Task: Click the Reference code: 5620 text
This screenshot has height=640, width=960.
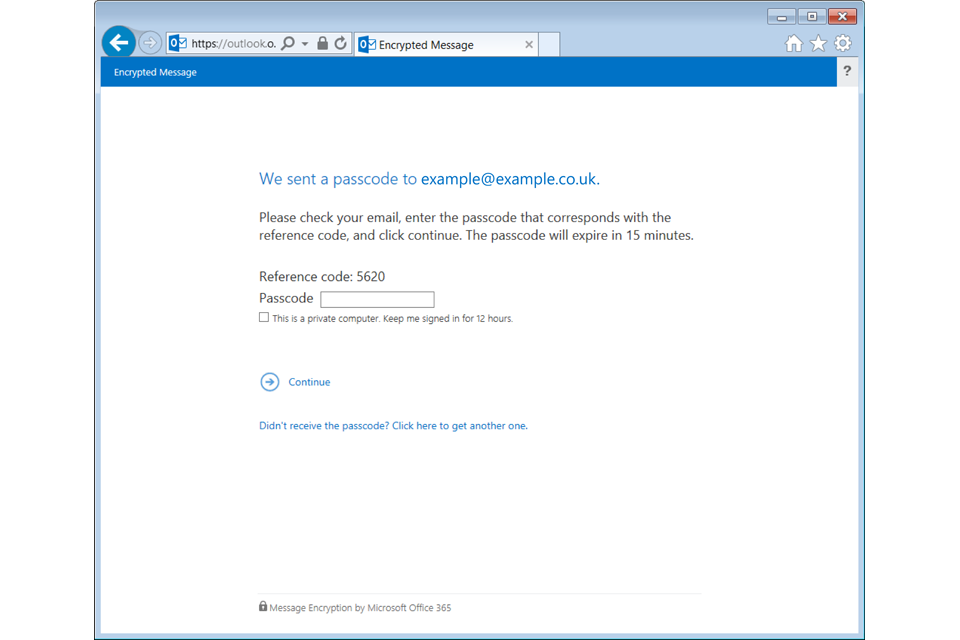Action: click(322, 276)
